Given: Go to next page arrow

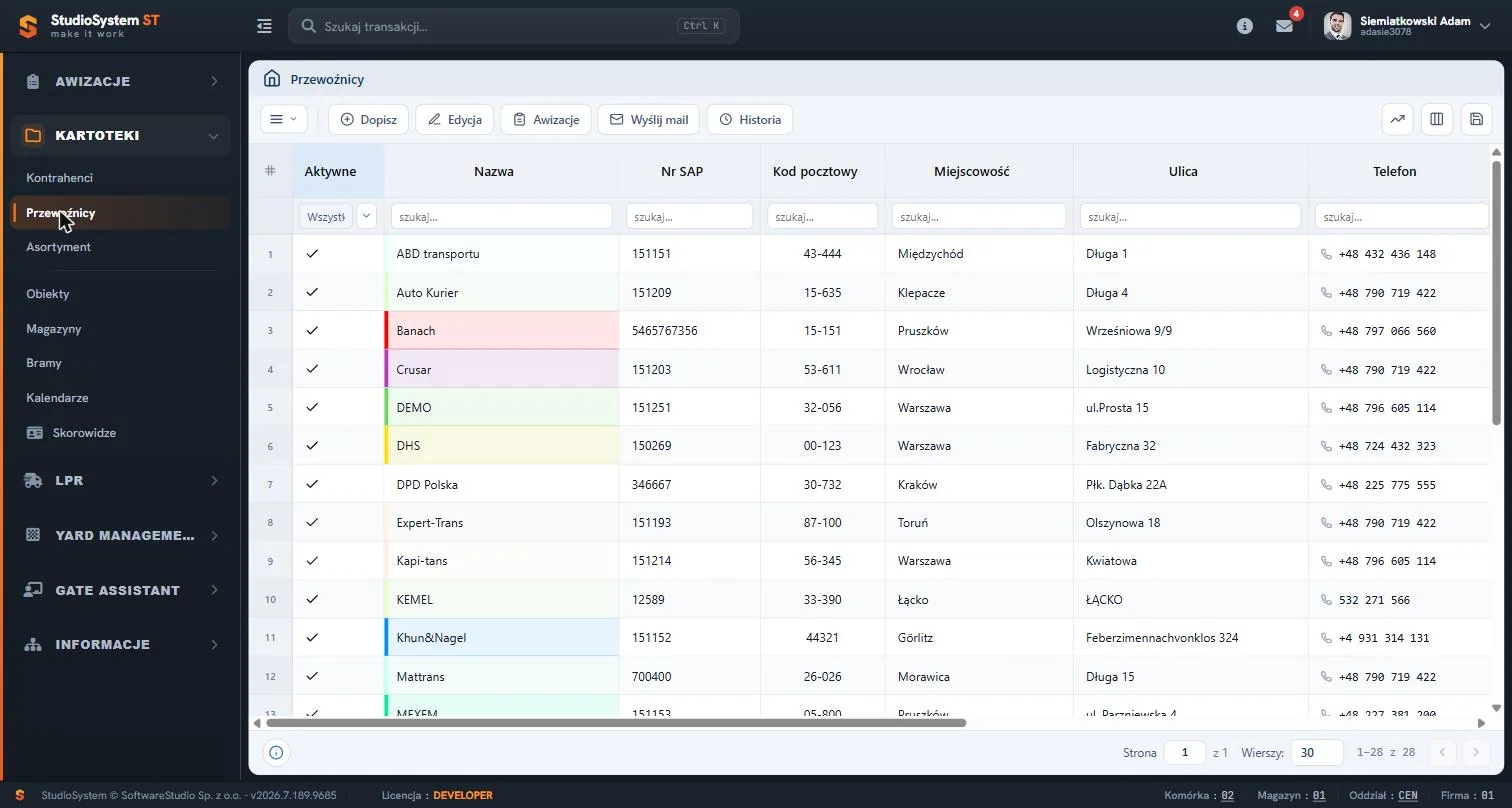Looking at the screenshot, I should pos(1475,752).
